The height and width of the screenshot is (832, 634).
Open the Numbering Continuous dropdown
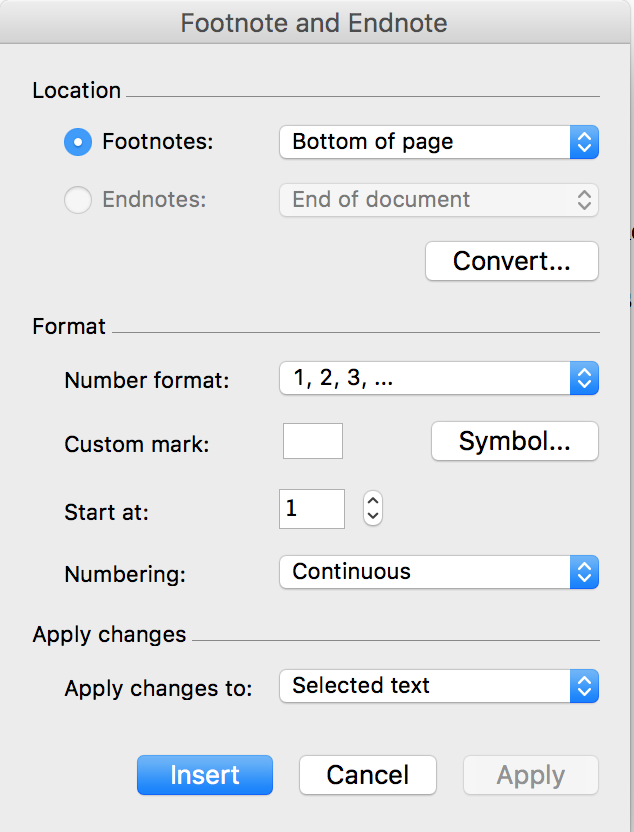(x=439, y=572)
